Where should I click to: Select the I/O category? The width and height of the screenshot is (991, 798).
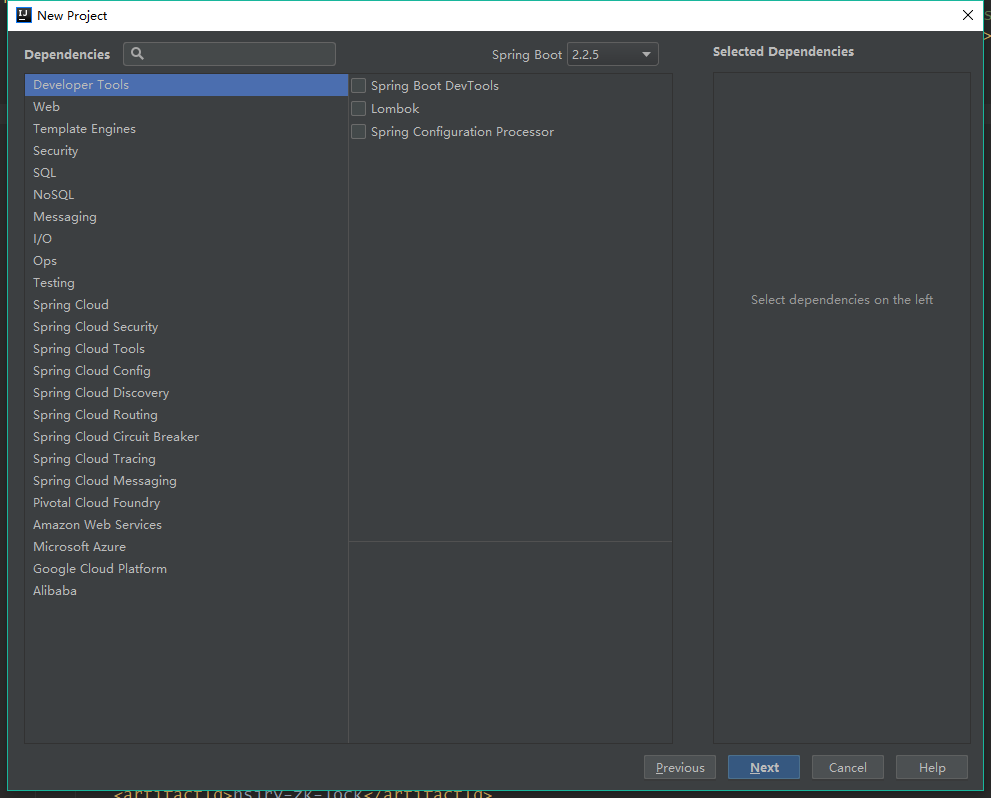(x=186, y=239)
